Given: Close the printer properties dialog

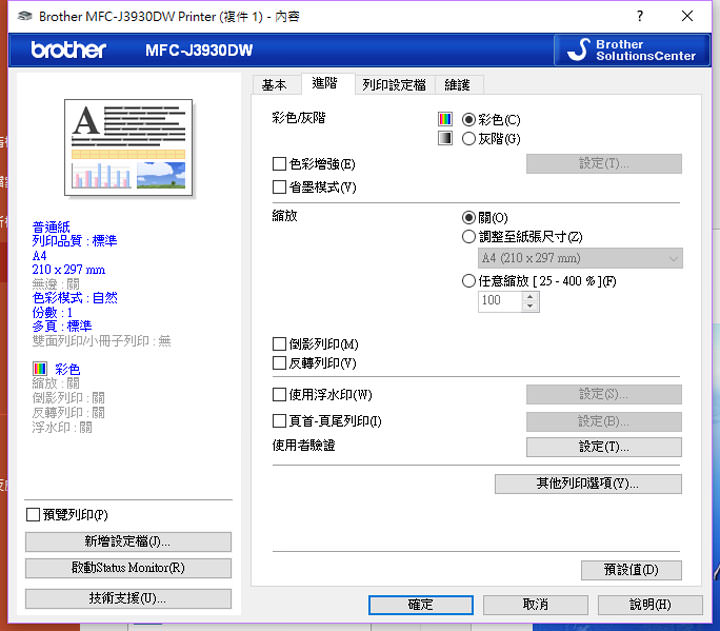Looking at the screenshot, I should (687, 16).
